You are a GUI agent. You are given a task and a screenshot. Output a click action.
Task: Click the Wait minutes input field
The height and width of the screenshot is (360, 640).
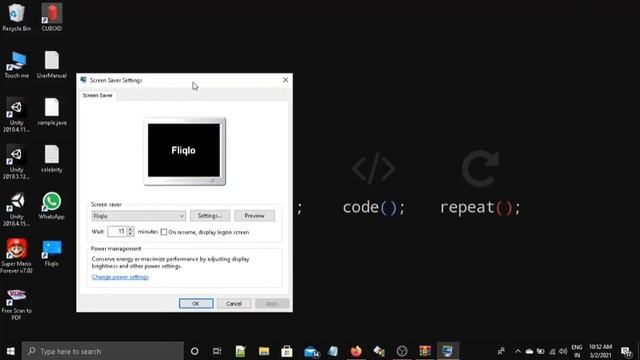117,231
